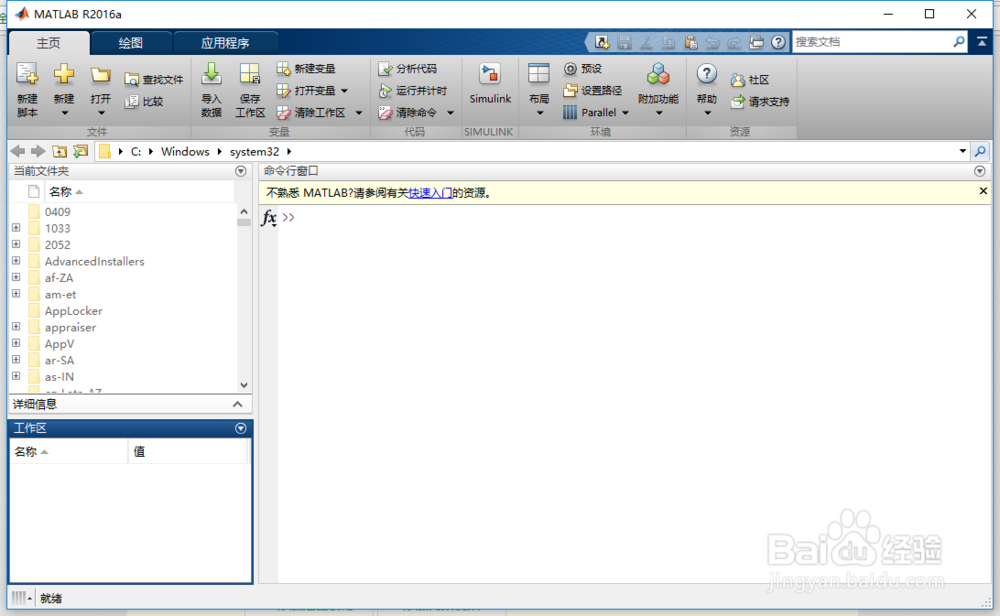Switch to the Home (主页) tab
Image resolution: width=1000 pixels, height=616 pixels.
tap(48, 43)
